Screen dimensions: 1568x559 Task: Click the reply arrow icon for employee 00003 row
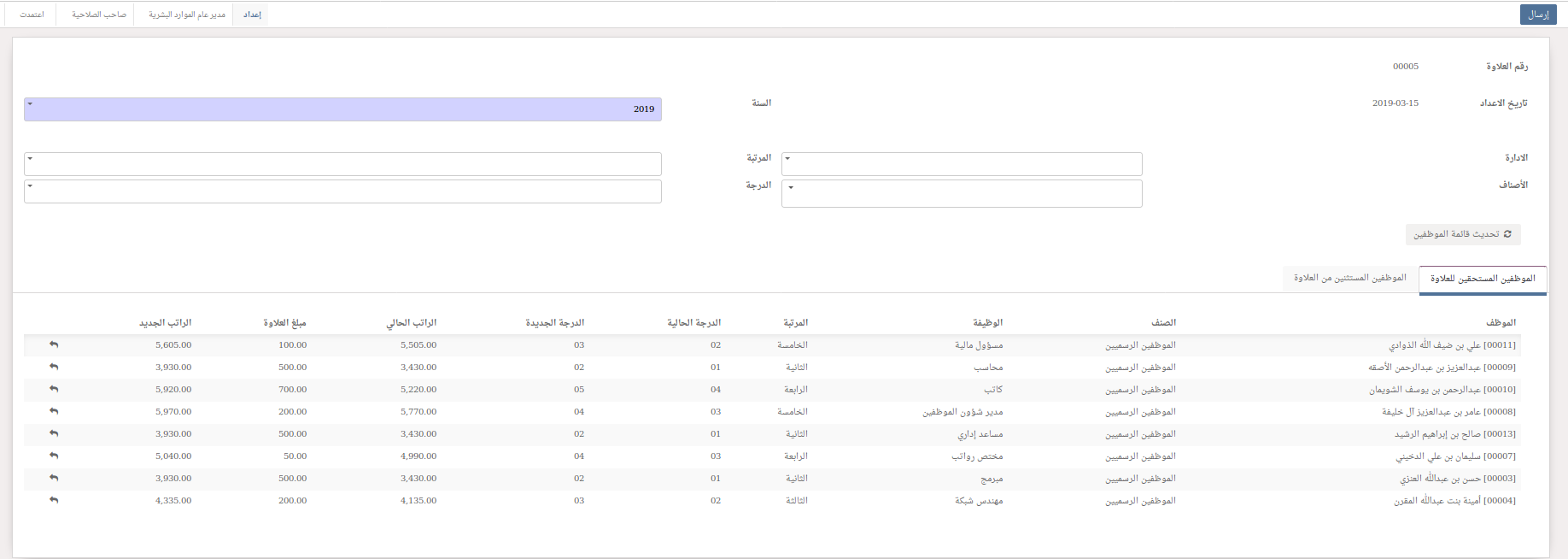(x=54, y=478)
